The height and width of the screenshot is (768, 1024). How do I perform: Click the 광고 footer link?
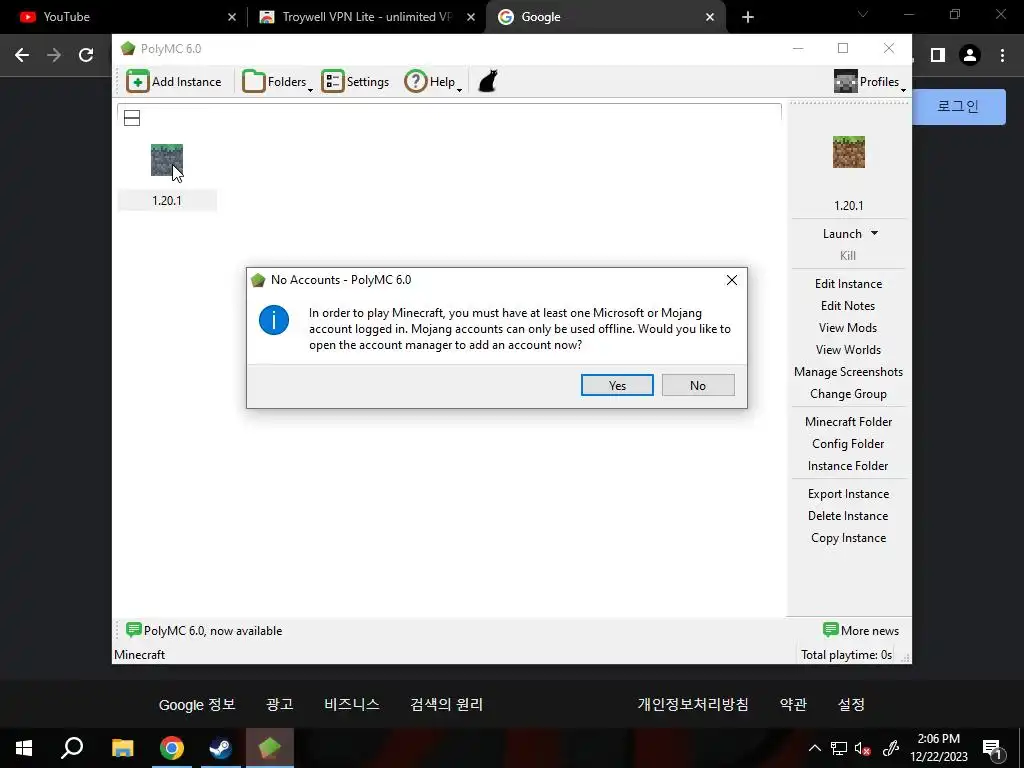point(280,705)
